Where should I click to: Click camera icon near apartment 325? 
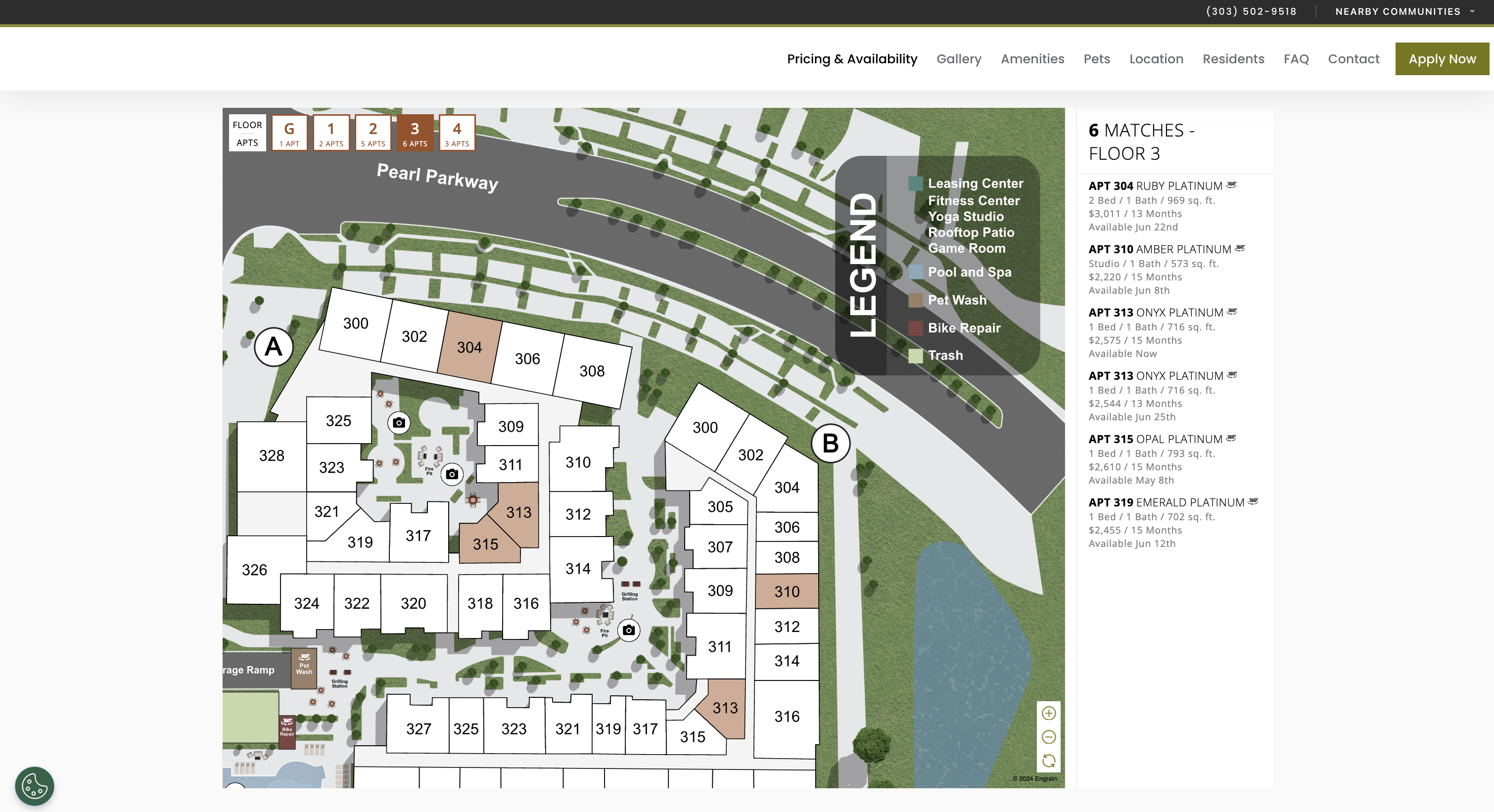[399, 422]
